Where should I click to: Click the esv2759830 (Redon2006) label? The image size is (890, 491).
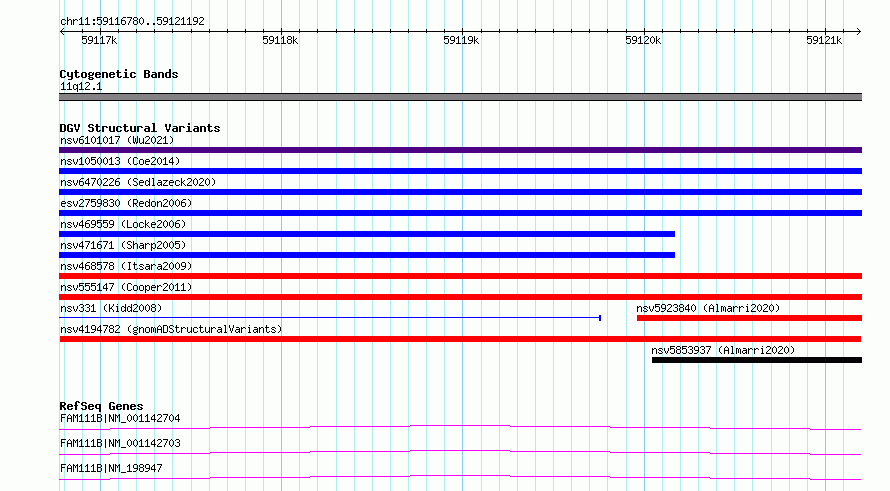pos(126,203)
